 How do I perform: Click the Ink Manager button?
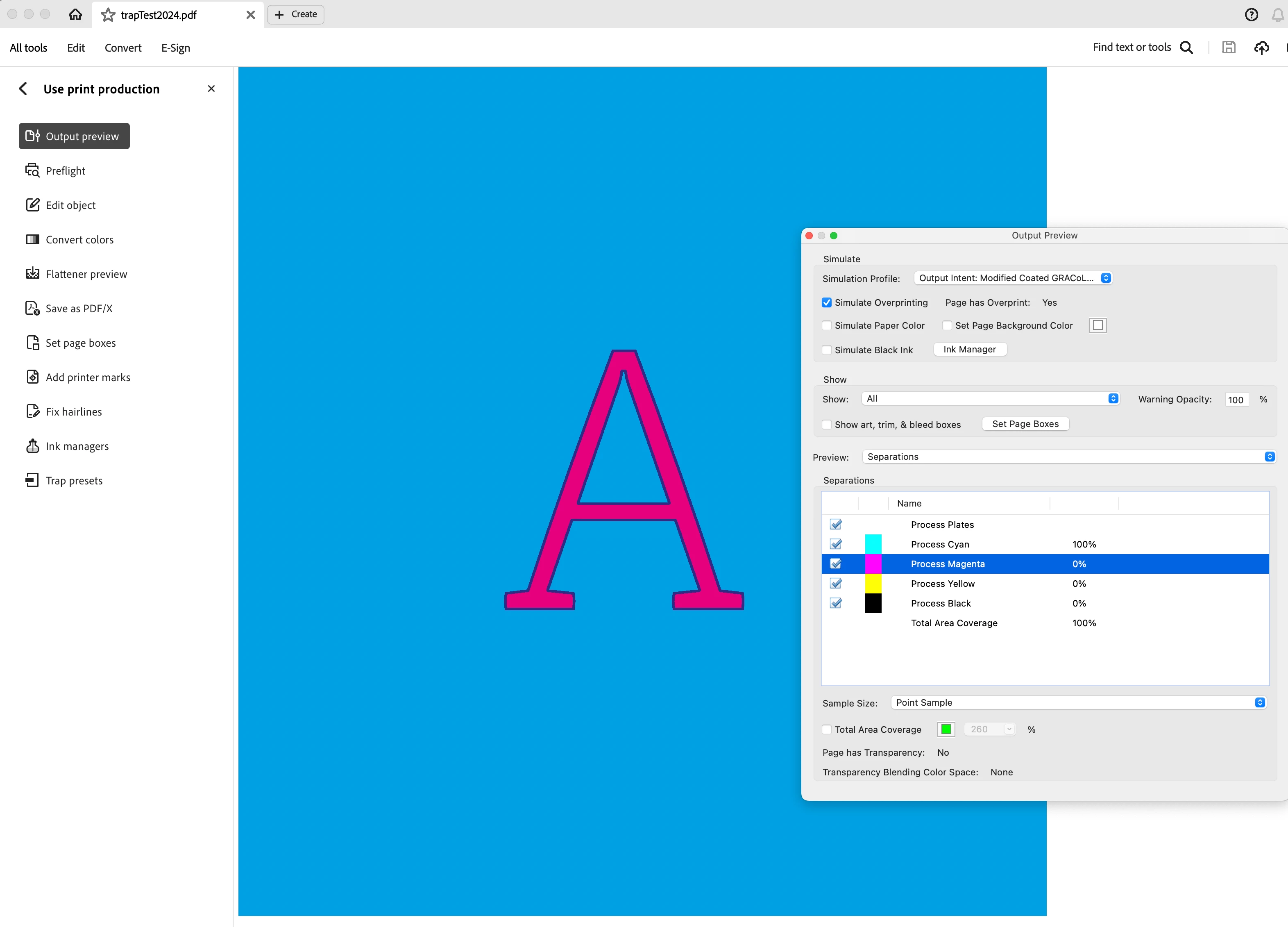pyautogui.click(x=969, y=350)
